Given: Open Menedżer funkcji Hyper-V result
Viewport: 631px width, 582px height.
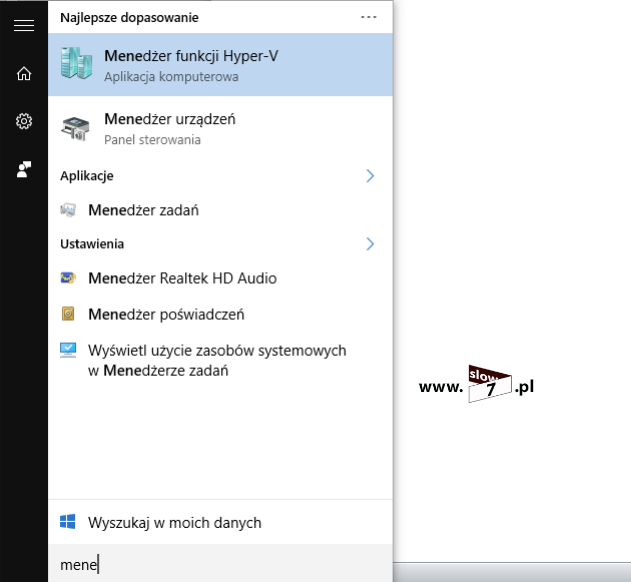Looking at the screenshot, I should coord(221,64).
